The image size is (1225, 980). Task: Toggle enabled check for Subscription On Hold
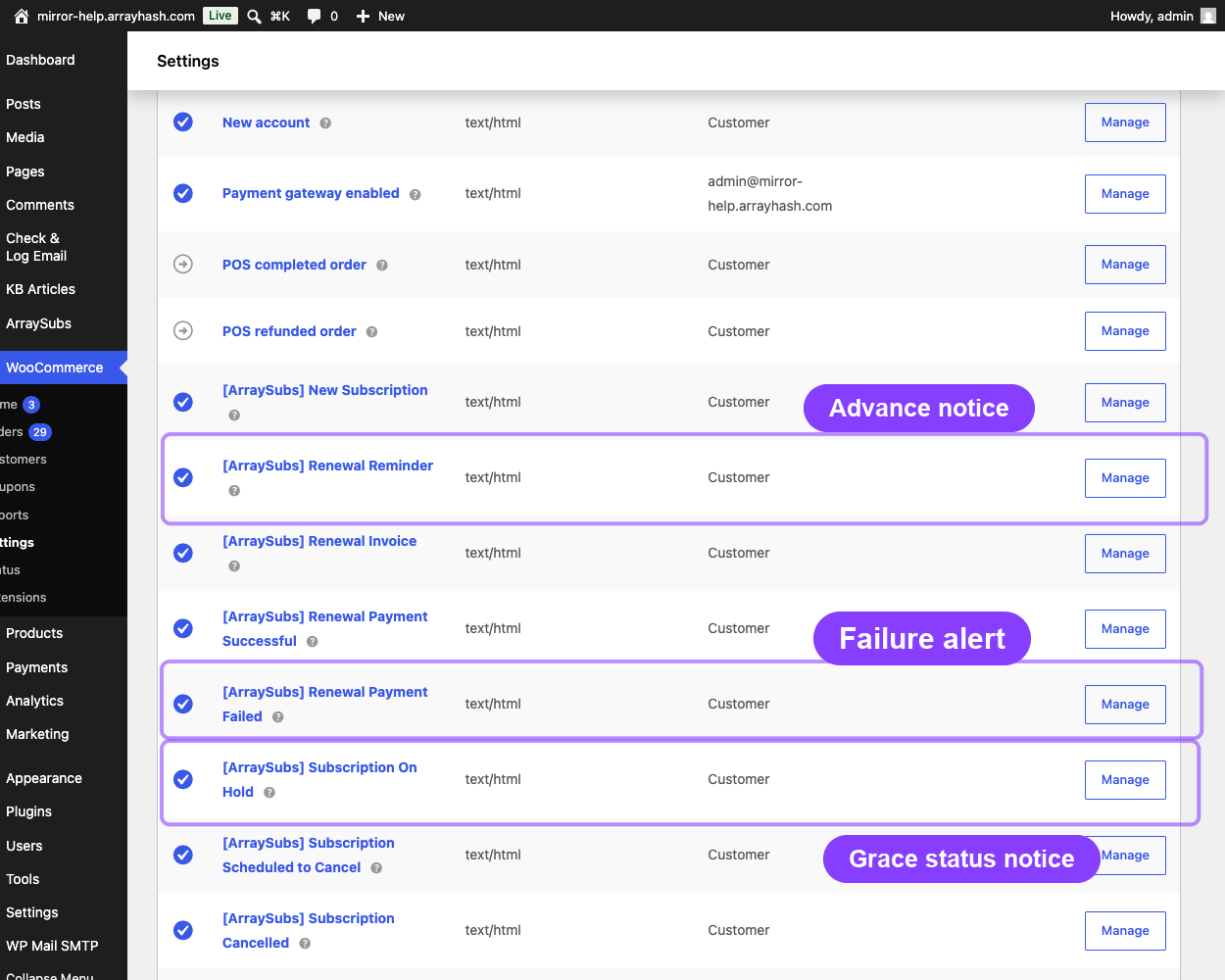[x=183, y=779]
